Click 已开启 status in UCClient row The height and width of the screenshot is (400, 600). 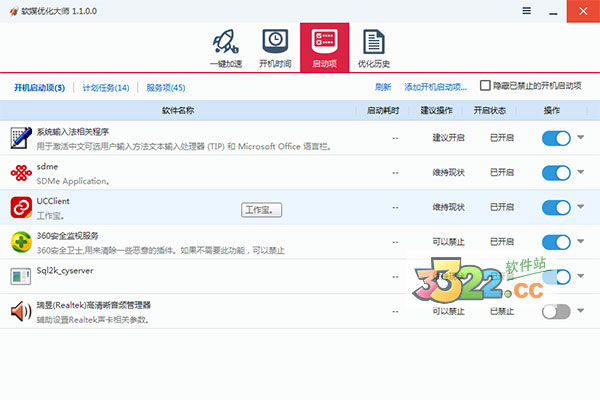pos(502,207)
